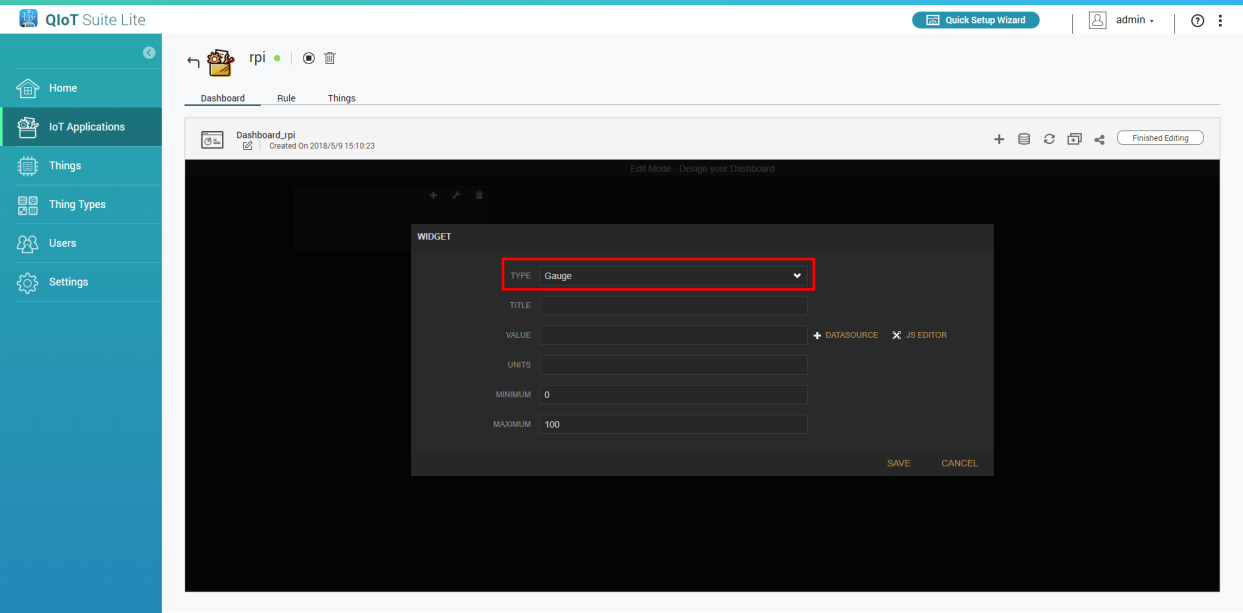Click the back arrow beside rpi
Image resolution: width=1243 pixels, height=613 pixels.
193,62
